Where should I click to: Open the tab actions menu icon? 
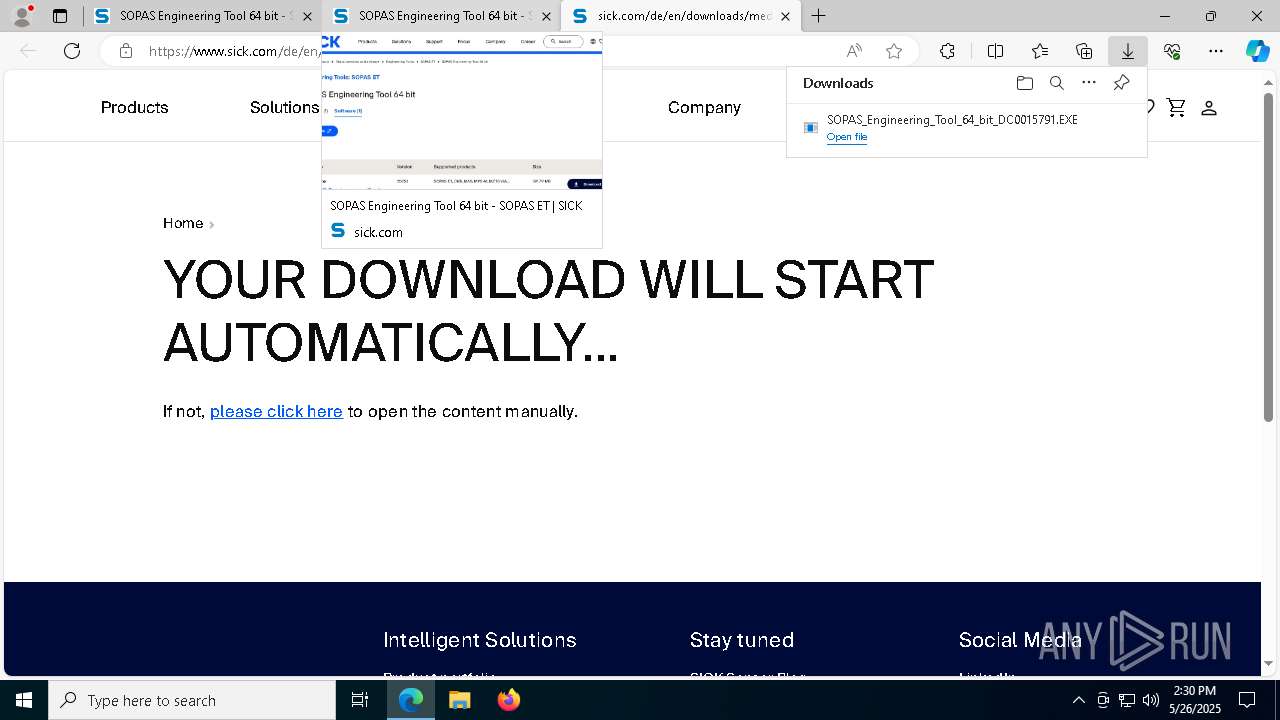pyautogui.click(x=60, y=16)
